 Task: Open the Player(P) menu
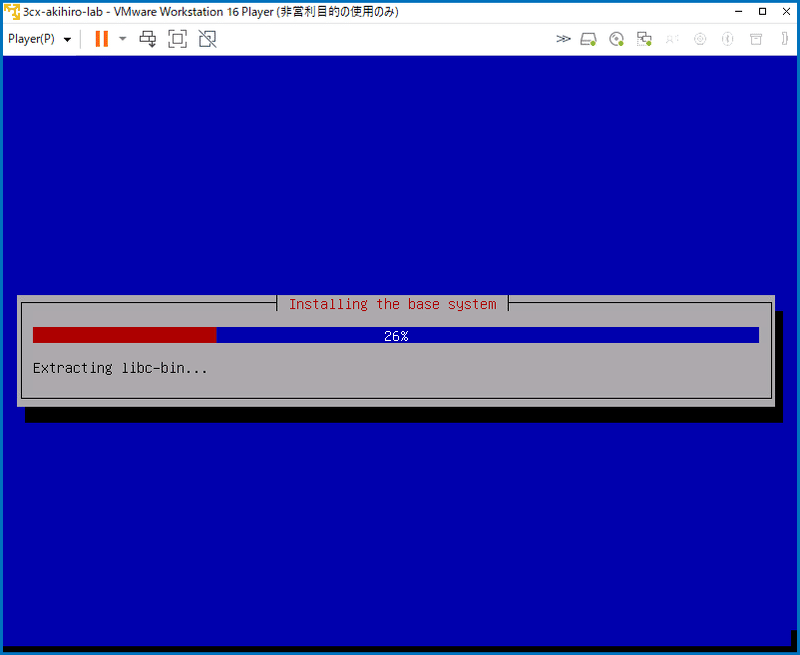coord(39,39)
